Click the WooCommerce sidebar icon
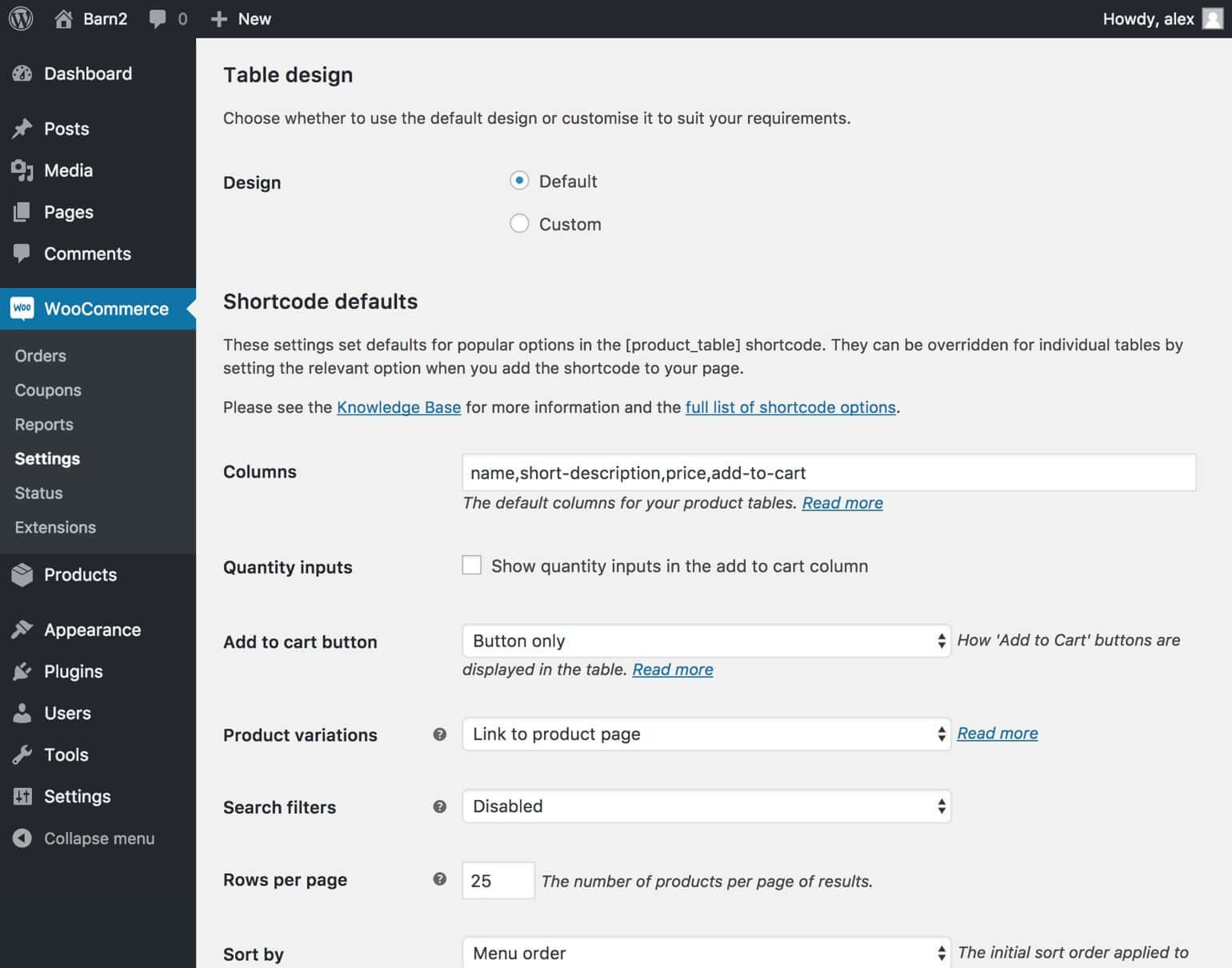Screen dimensions: 1232x968 point(22,308)
